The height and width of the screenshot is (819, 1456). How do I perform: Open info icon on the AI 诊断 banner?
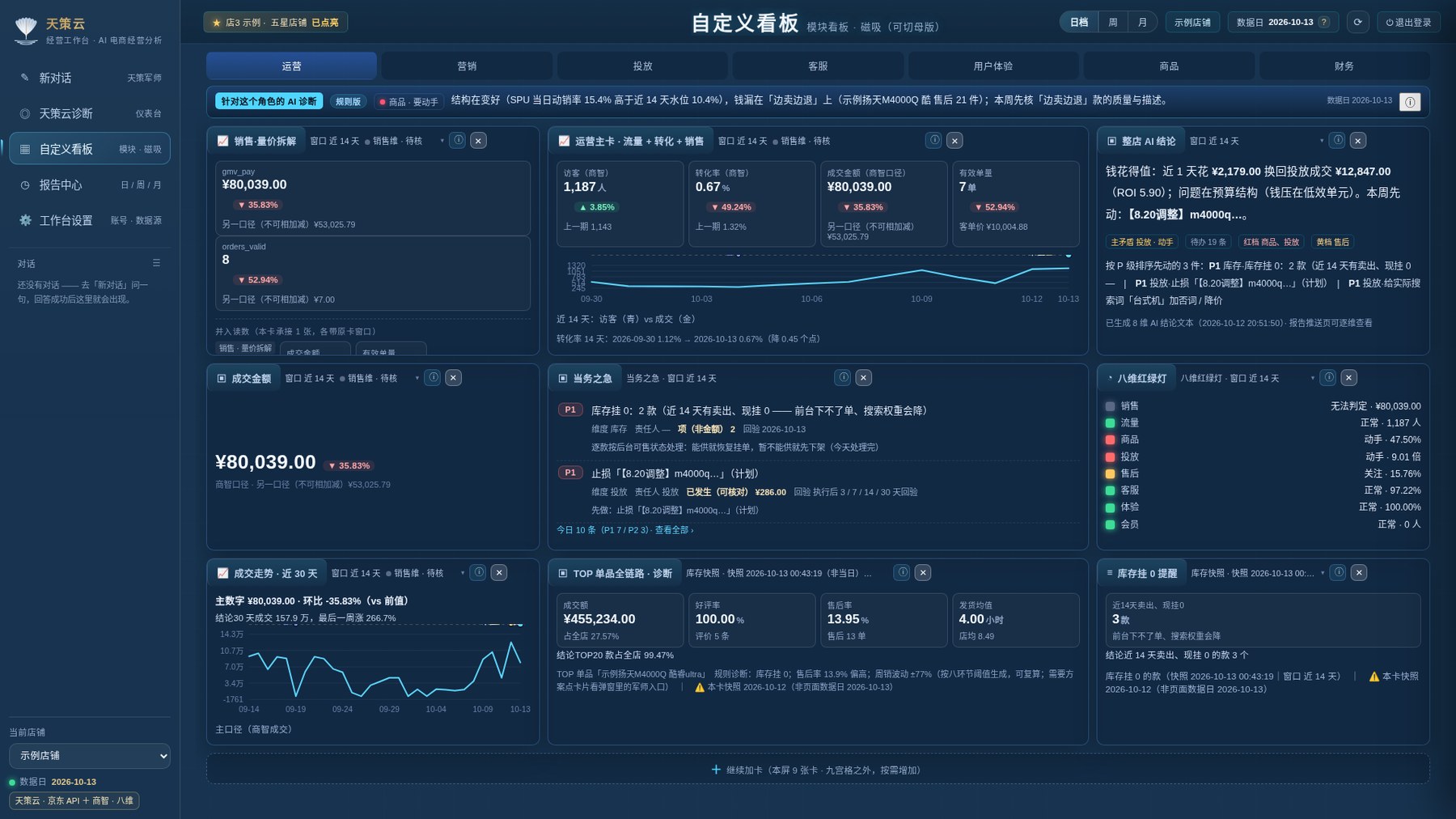click(1410, 102)
